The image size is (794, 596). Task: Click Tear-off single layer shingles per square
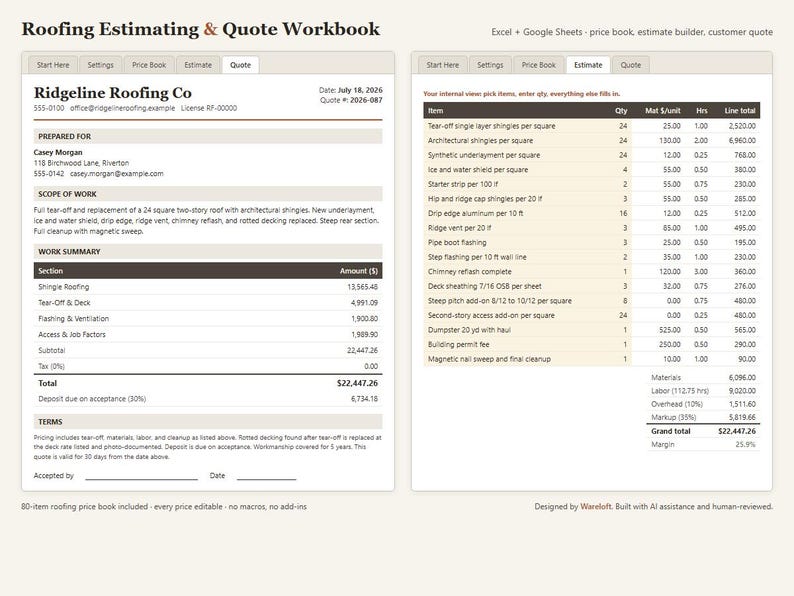[x=492, y=126]
